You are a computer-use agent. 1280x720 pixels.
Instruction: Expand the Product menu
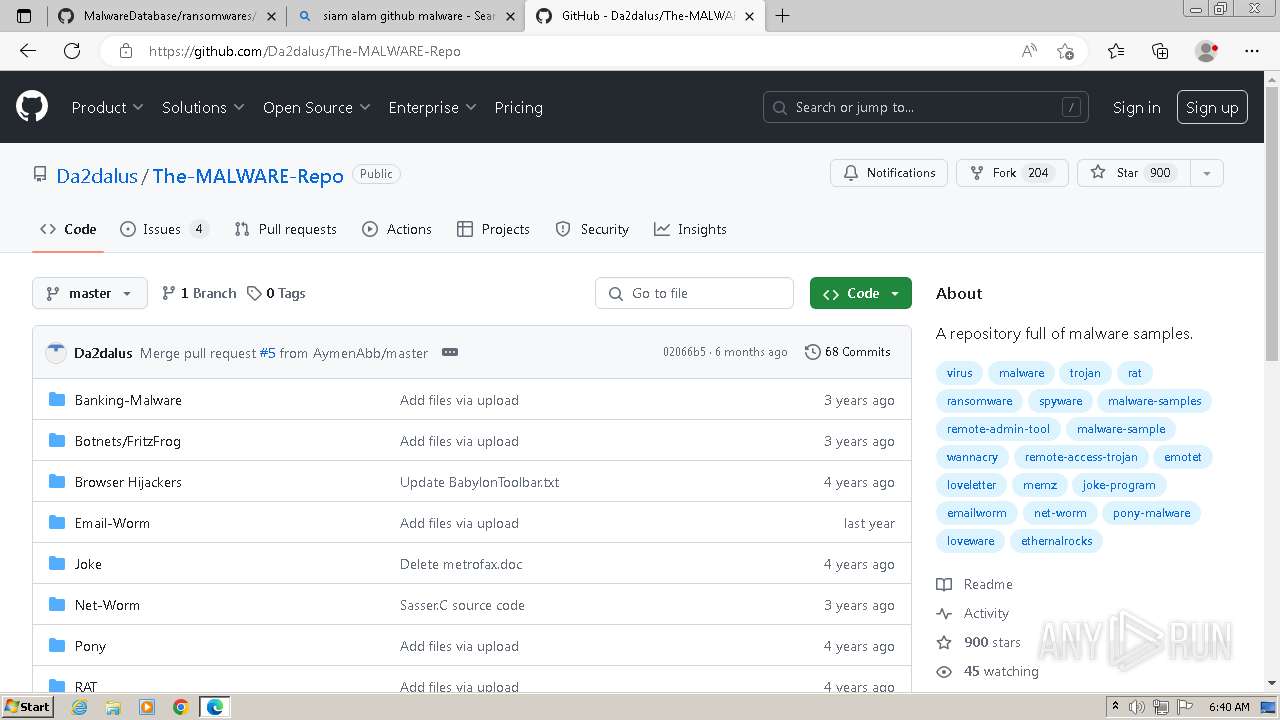(107, 107)
